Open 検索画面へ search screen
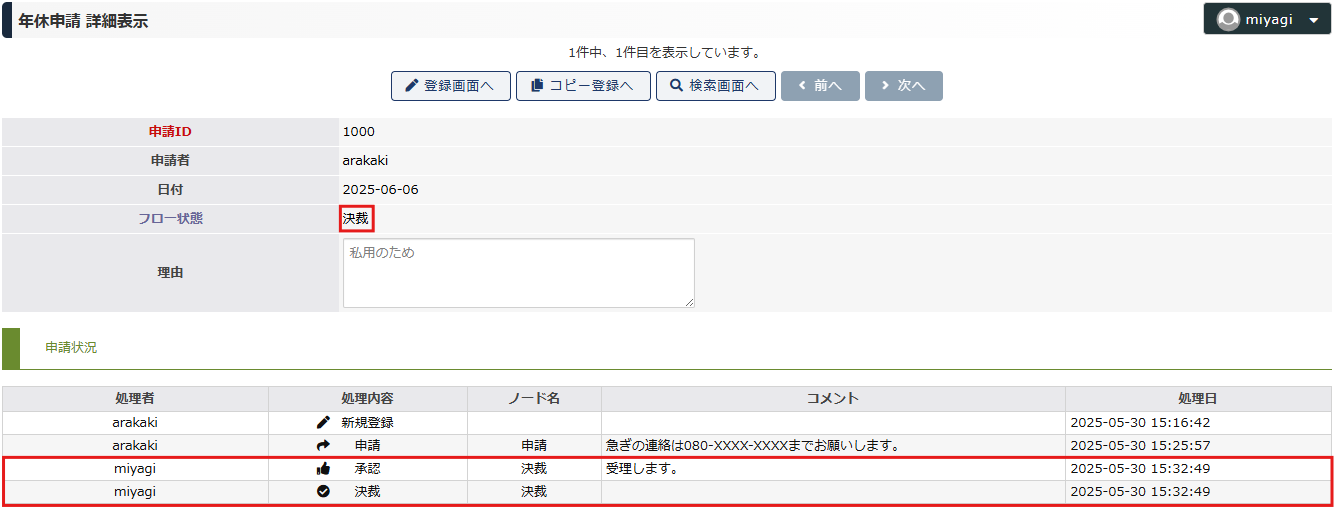 pyautogui.click(x=716, y=86)
